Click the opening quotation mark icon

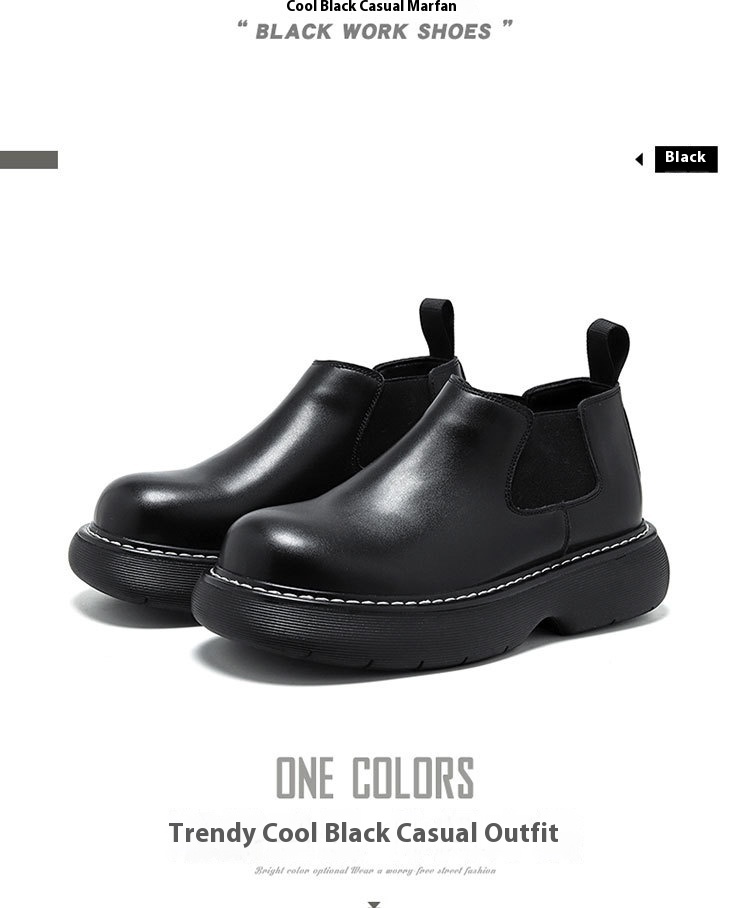pos(243,25)
